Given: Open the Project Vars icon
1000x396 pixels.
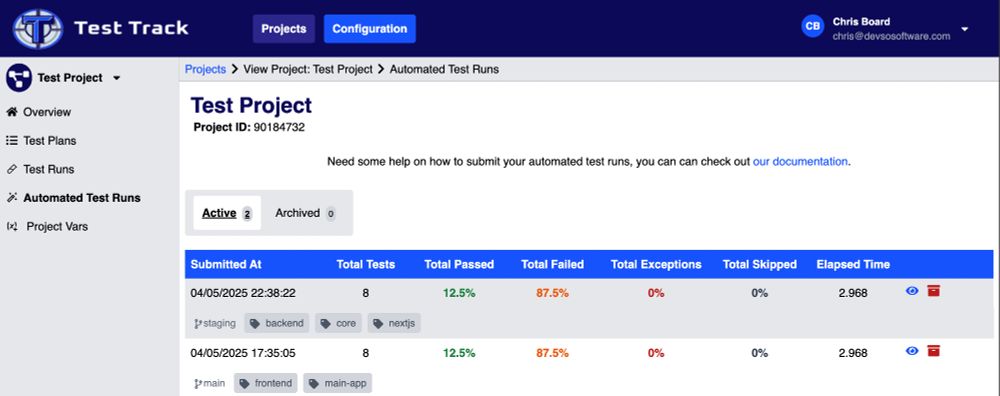Looking at the screenshot, I should (x=11, y=226).
